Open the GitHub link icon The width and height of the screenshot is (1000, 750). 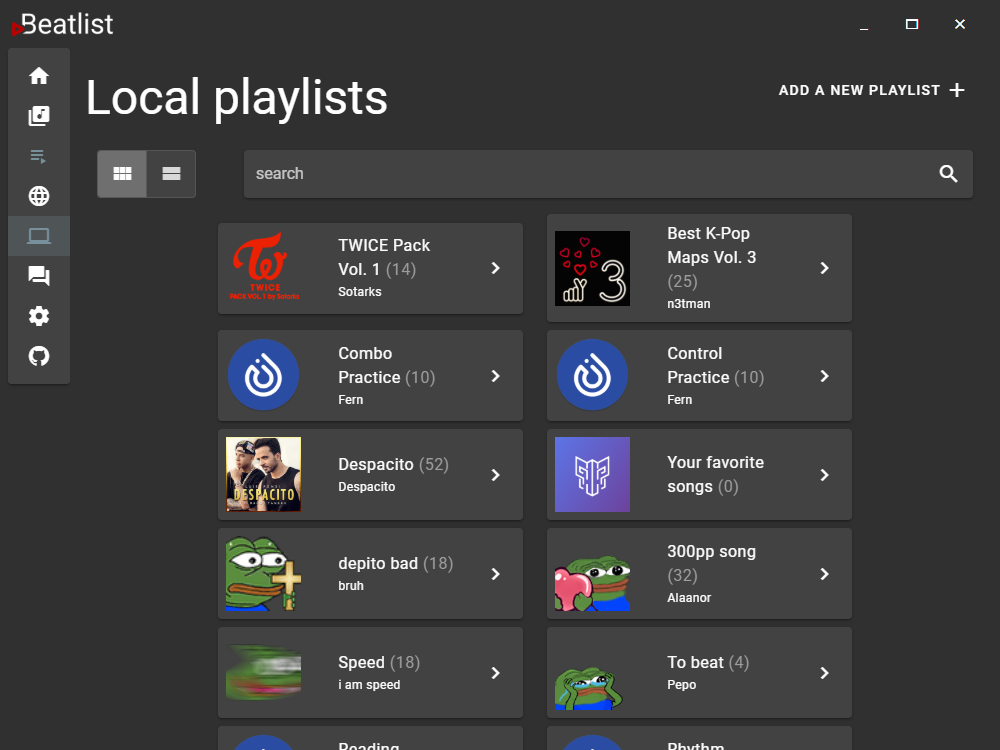pos(39,356)
